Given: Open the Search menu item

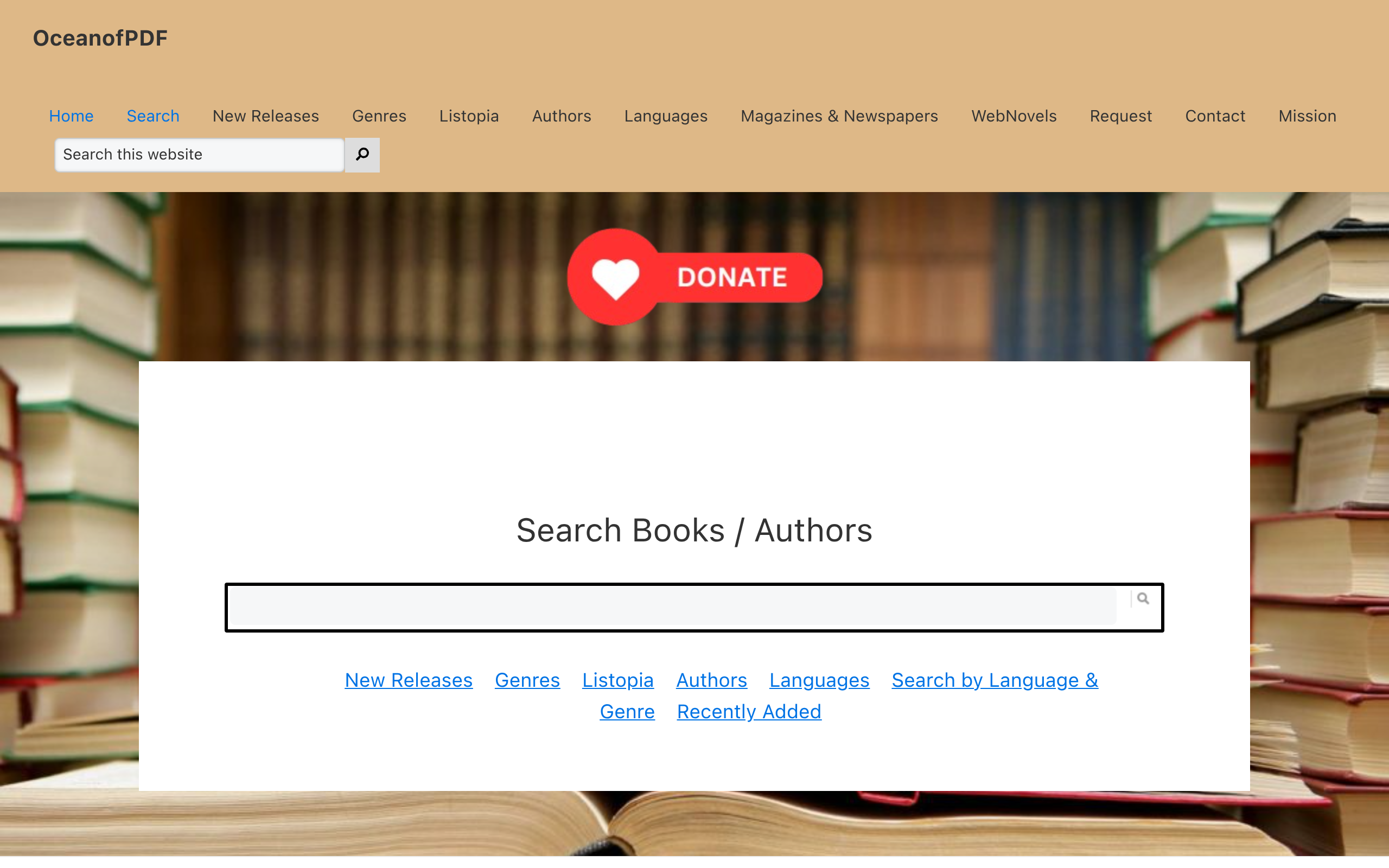Looking at the screenshot, I should (152, 116).
